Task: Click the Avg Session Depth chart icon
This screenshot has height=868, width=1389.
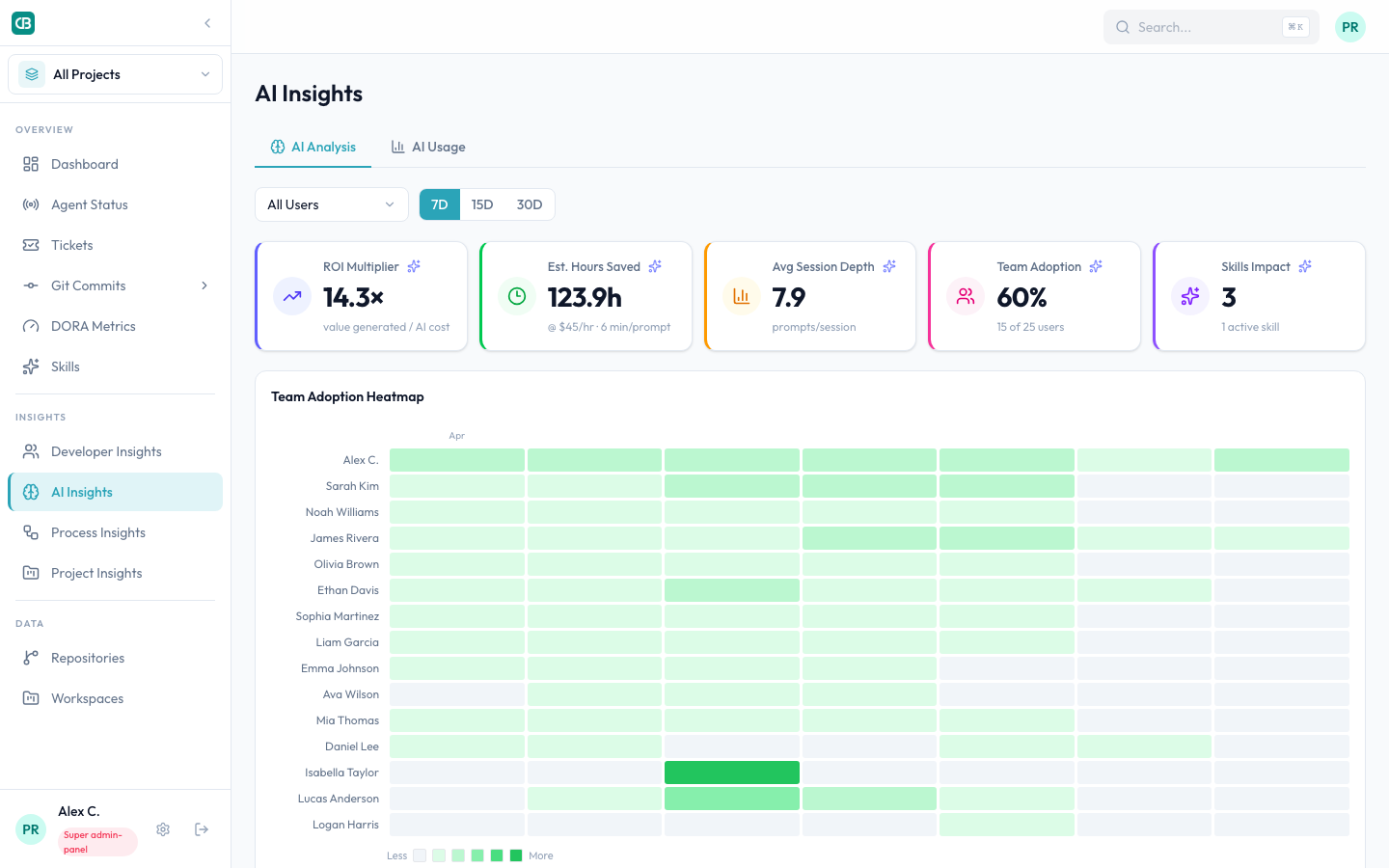Action: point(742,296)
